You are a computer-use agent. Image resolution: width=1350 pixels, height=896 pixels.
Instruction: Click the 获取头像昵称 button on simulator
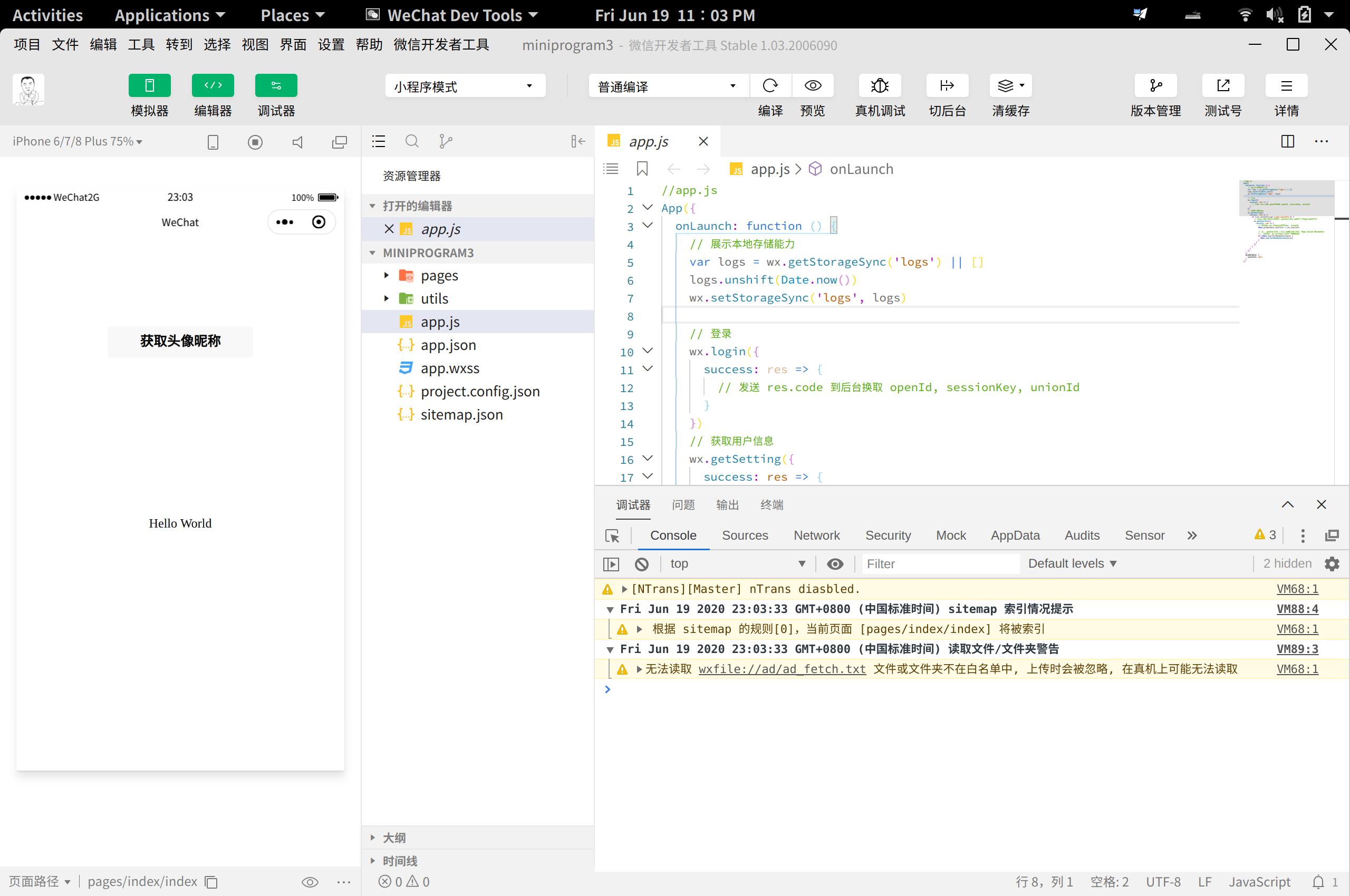tap(180, 340)
